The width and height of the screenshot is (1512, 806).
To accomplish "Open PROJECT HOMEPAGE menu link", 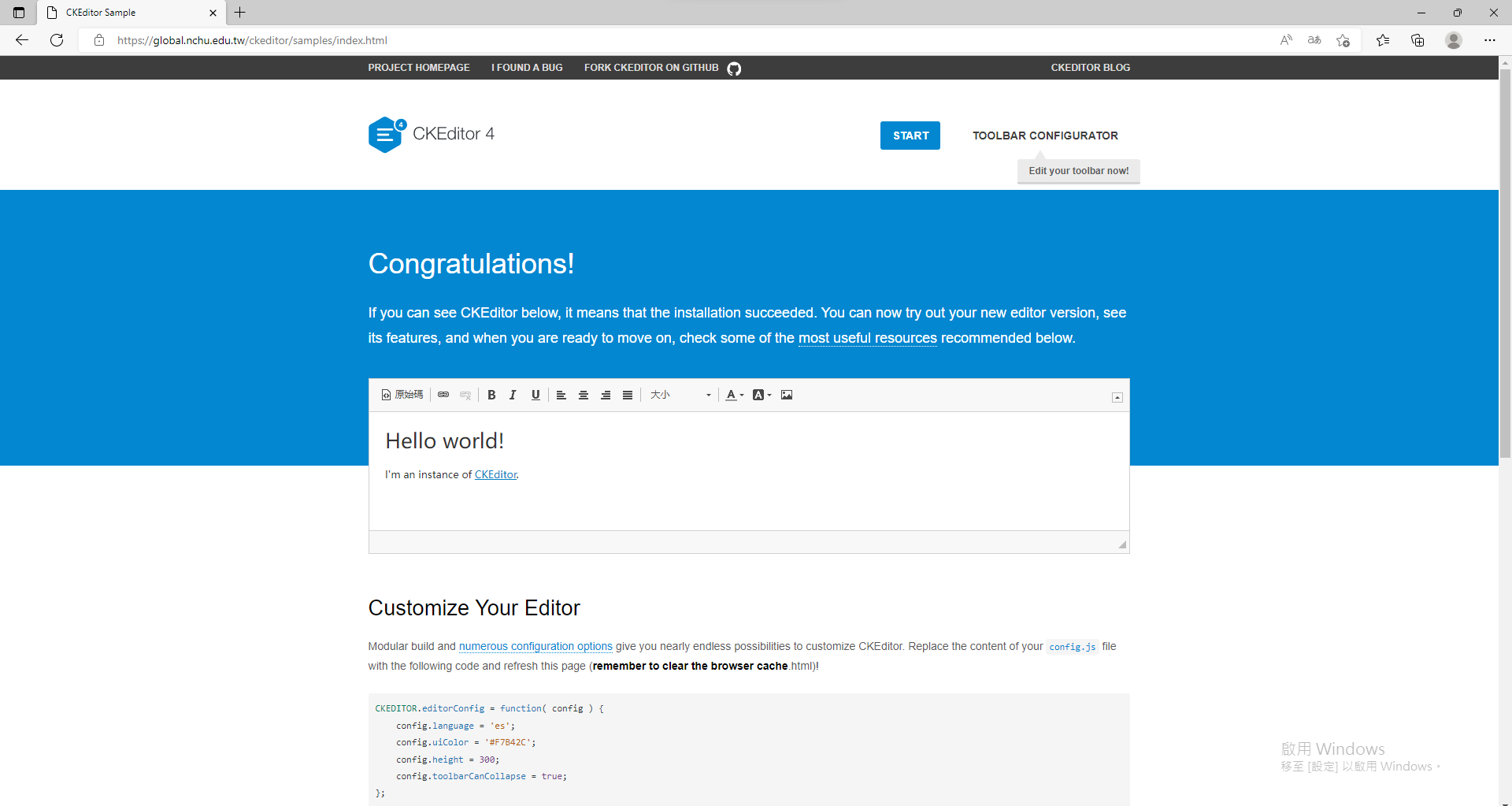I will (419, 68).
